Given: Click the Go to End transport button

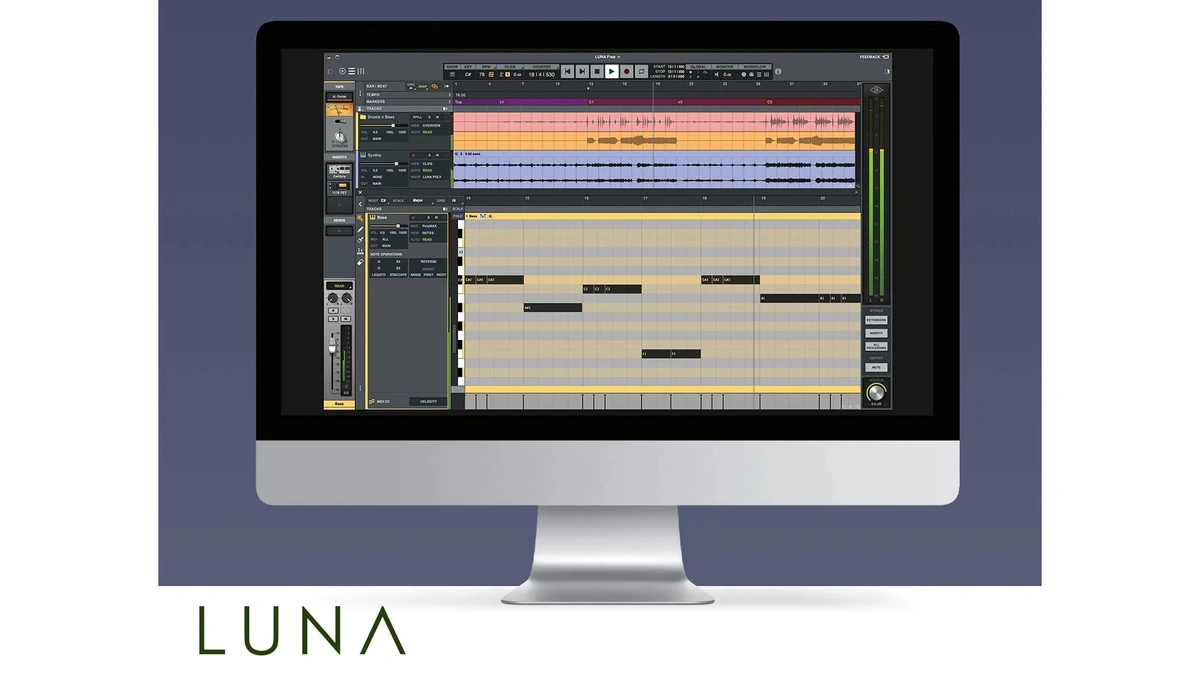Looking at the screenshot, I should [582, 71].
